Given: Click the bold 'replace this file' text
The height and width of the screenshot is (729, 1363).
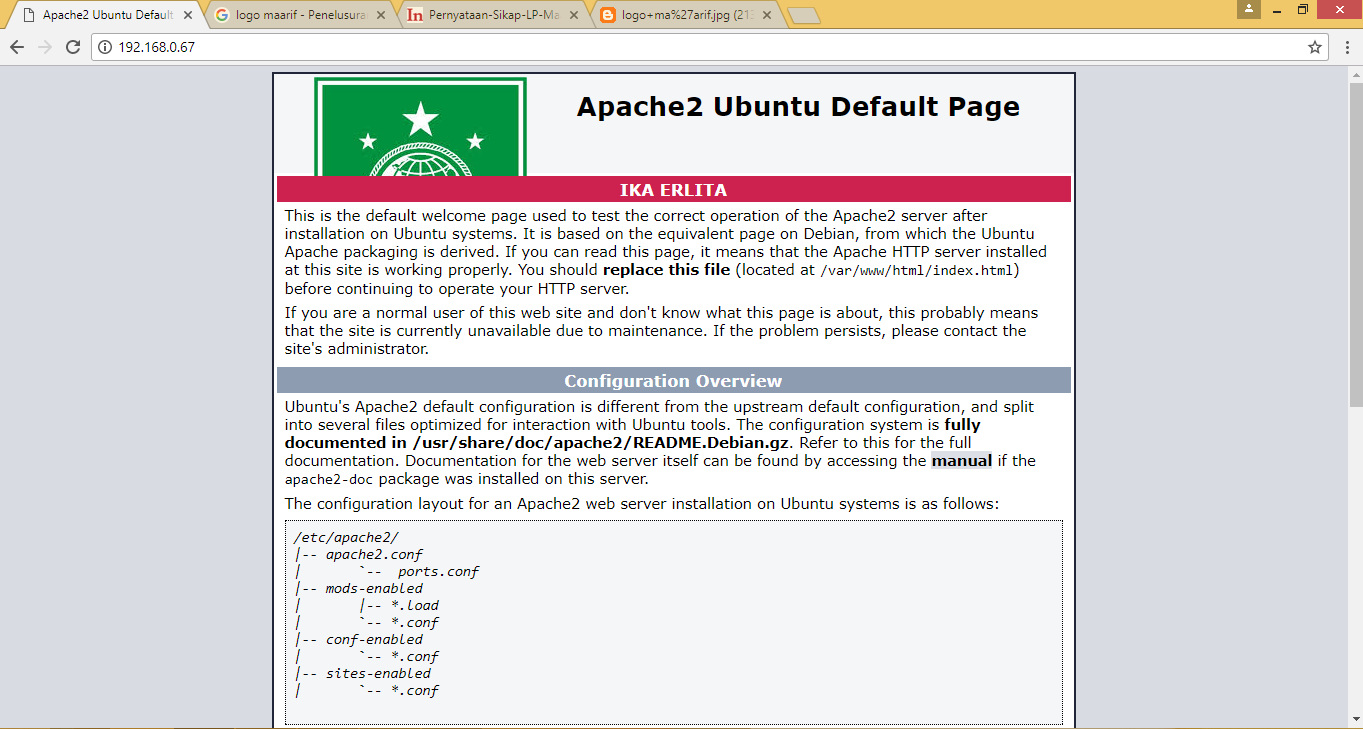Looking at the screenshot, I should coord(667,270).
